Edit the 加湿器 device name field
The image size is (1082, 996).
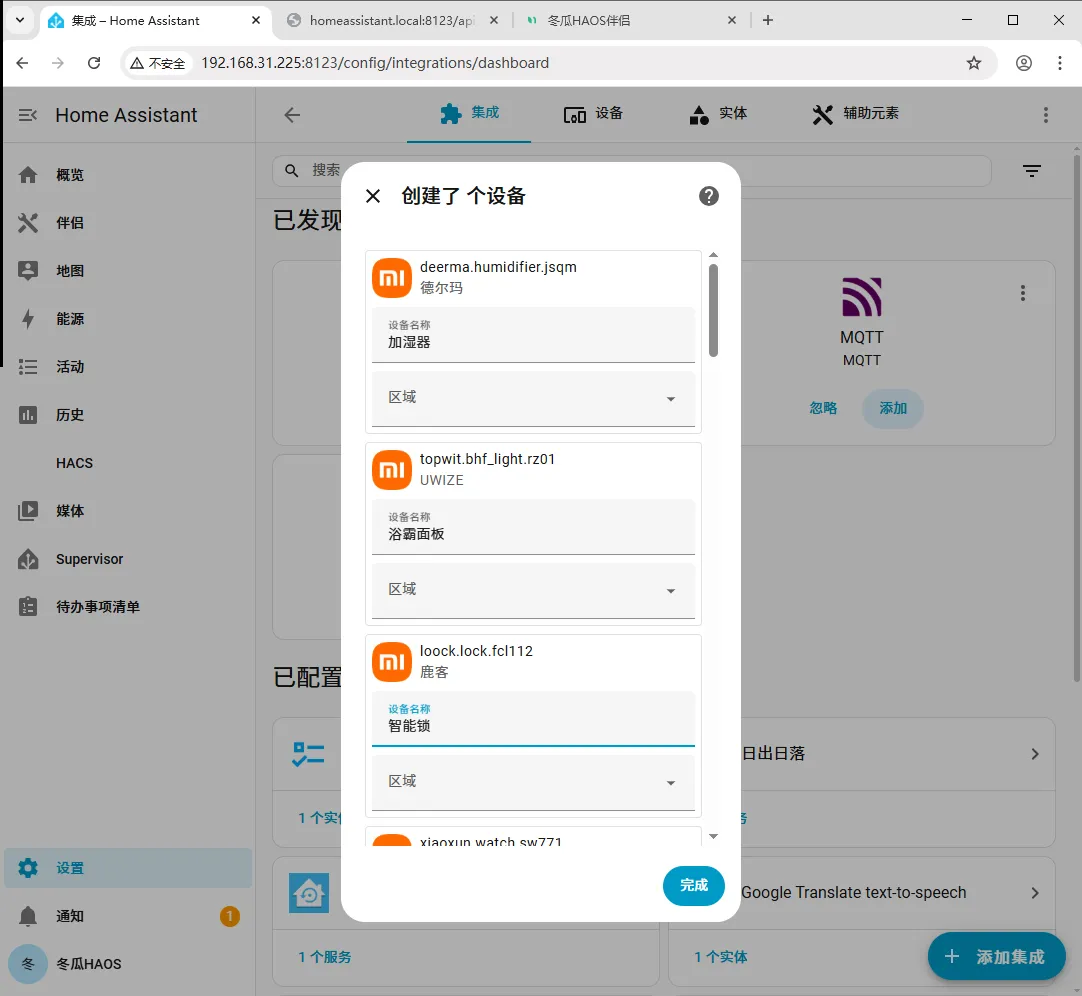tap(533, 335)
